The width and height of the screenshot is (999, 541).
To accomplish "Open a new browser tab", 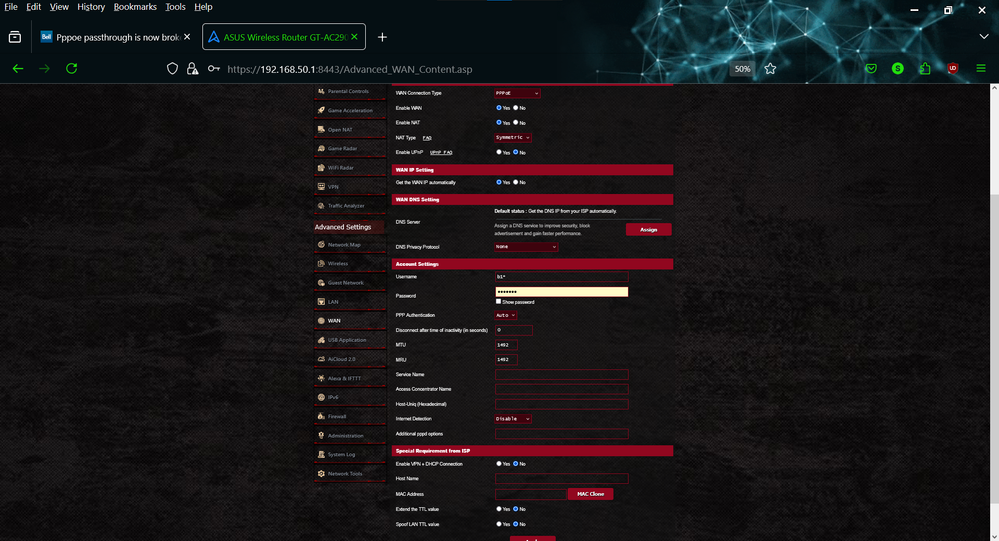I will tap(382, 37).
